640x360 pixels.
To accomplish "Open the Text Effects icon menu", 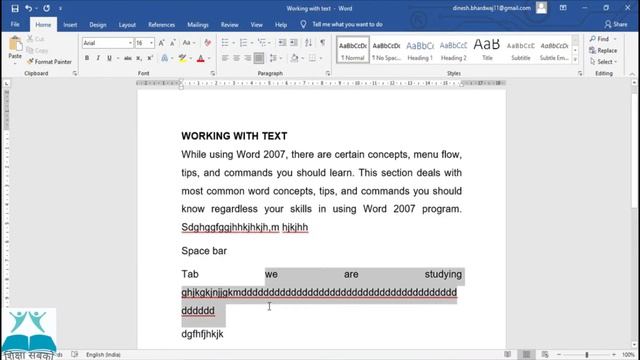I will click(164, 58).
